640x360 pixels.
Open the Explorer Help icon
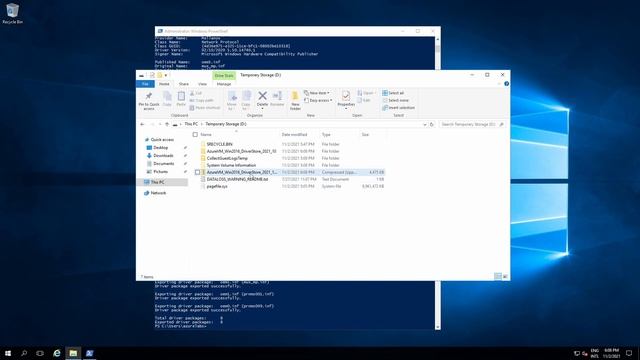507,84
